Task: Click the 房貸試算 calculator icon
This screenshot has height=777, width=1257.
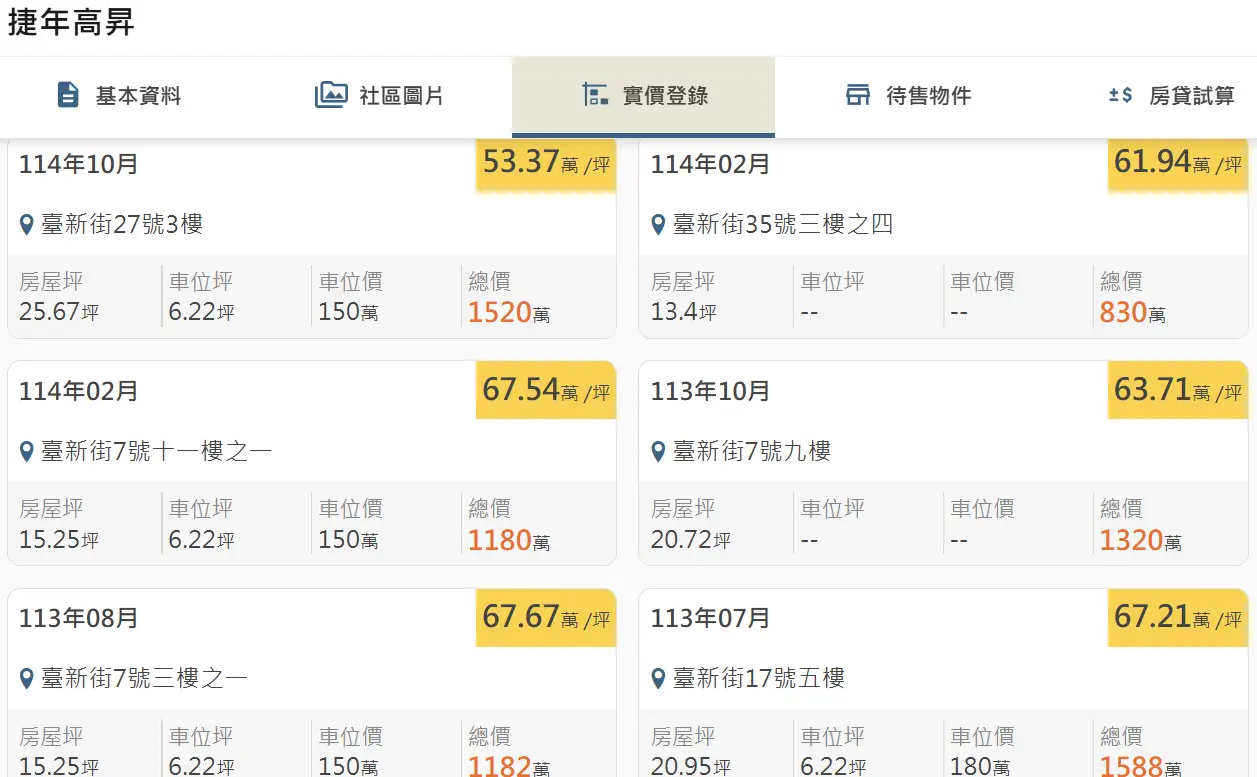Action: [1121, 96]
